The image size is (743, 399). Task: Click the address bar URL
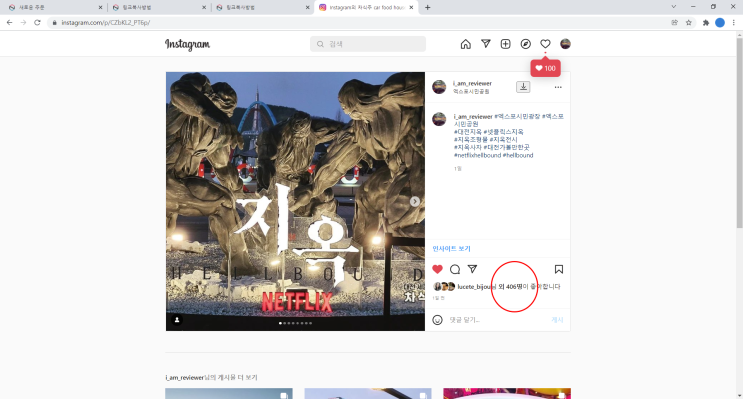click(106, 22)
